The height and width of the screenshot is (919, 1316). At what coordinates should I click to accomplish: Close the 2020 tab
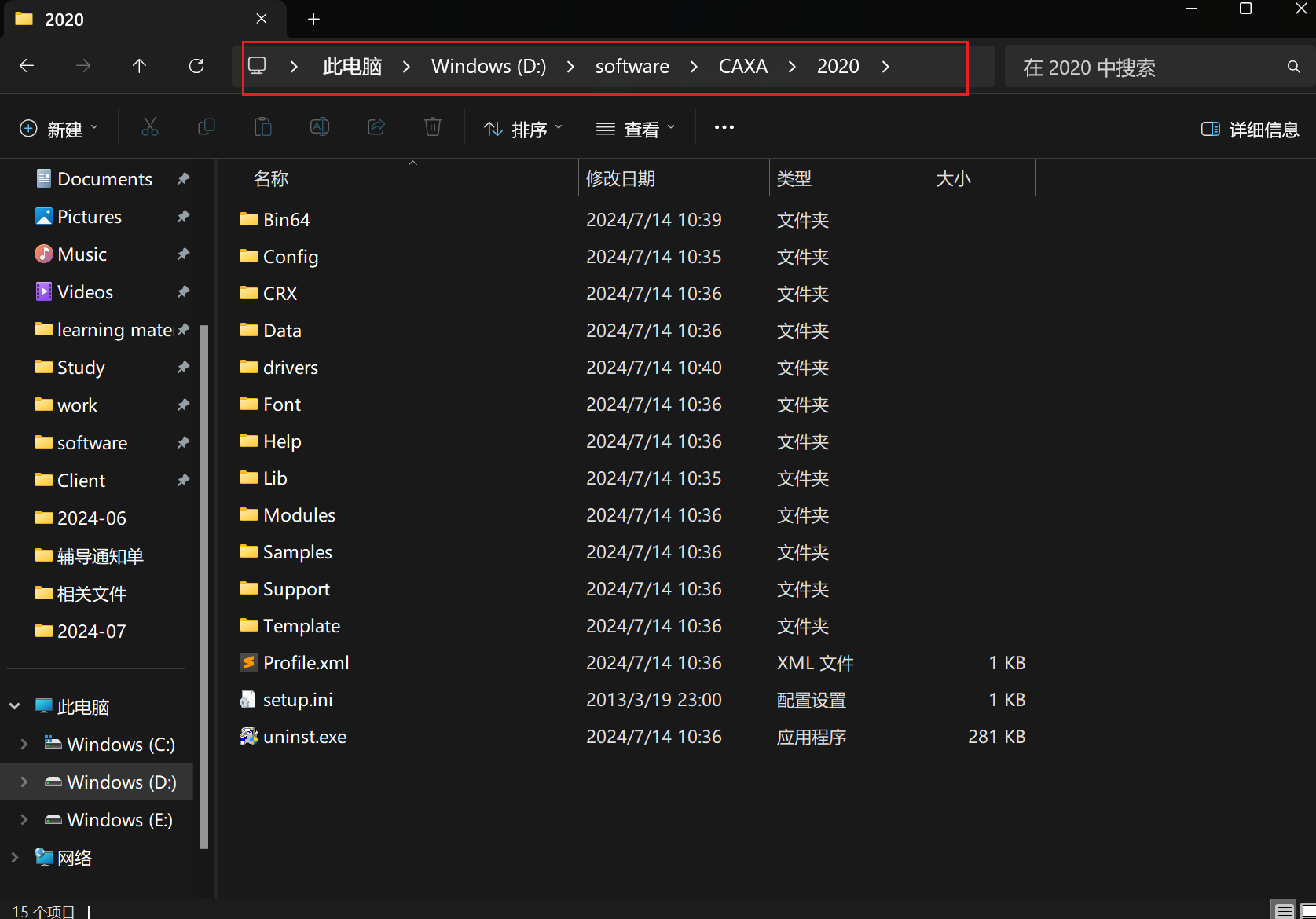coord(262,19)
